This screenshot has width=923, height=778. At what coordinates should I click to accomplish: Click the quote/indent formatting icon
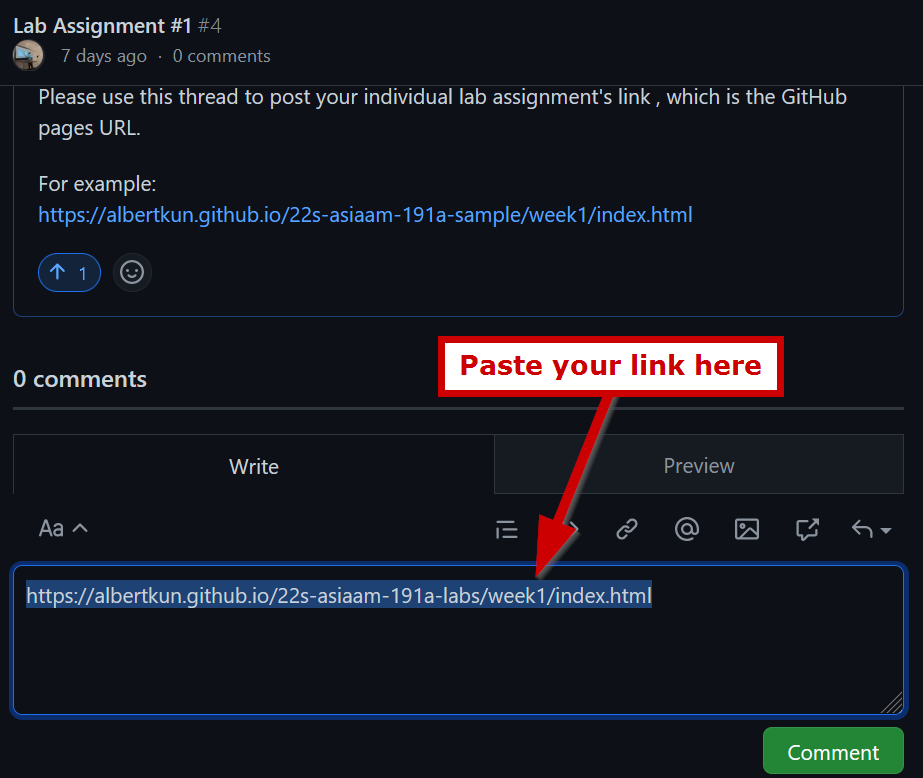[507, 529]
